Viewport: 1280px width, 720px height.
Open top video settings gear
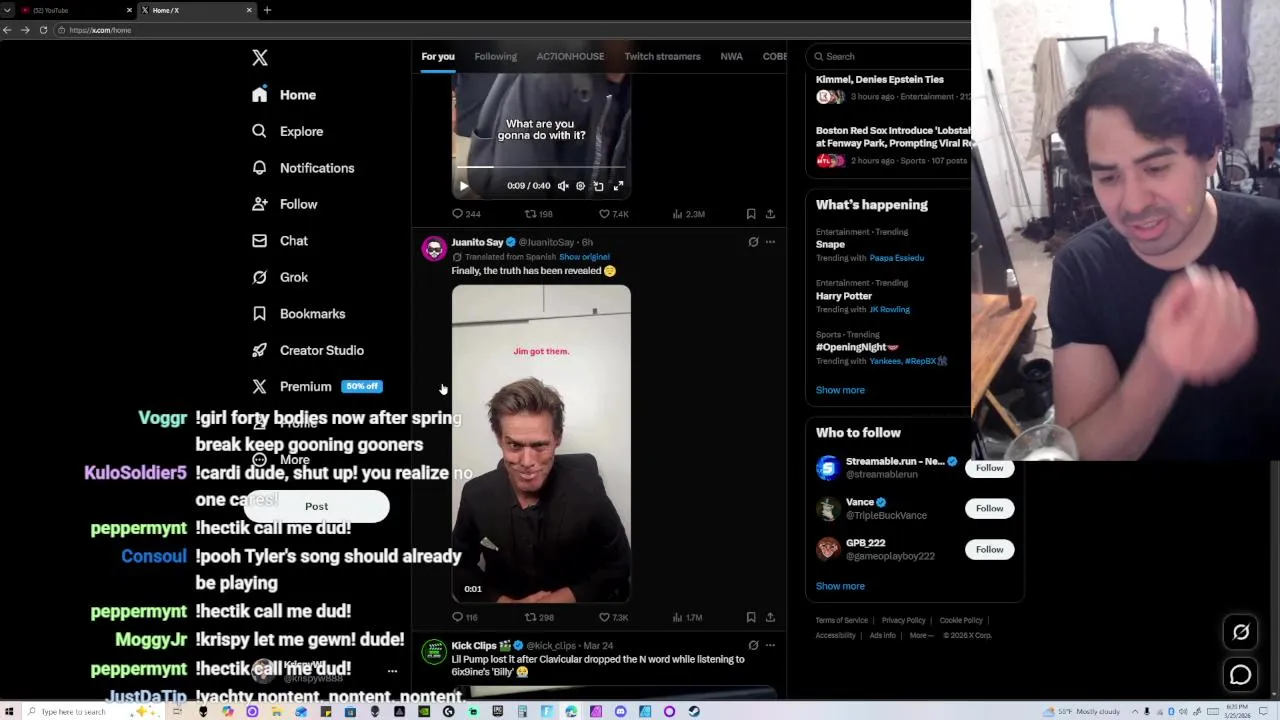580,186
